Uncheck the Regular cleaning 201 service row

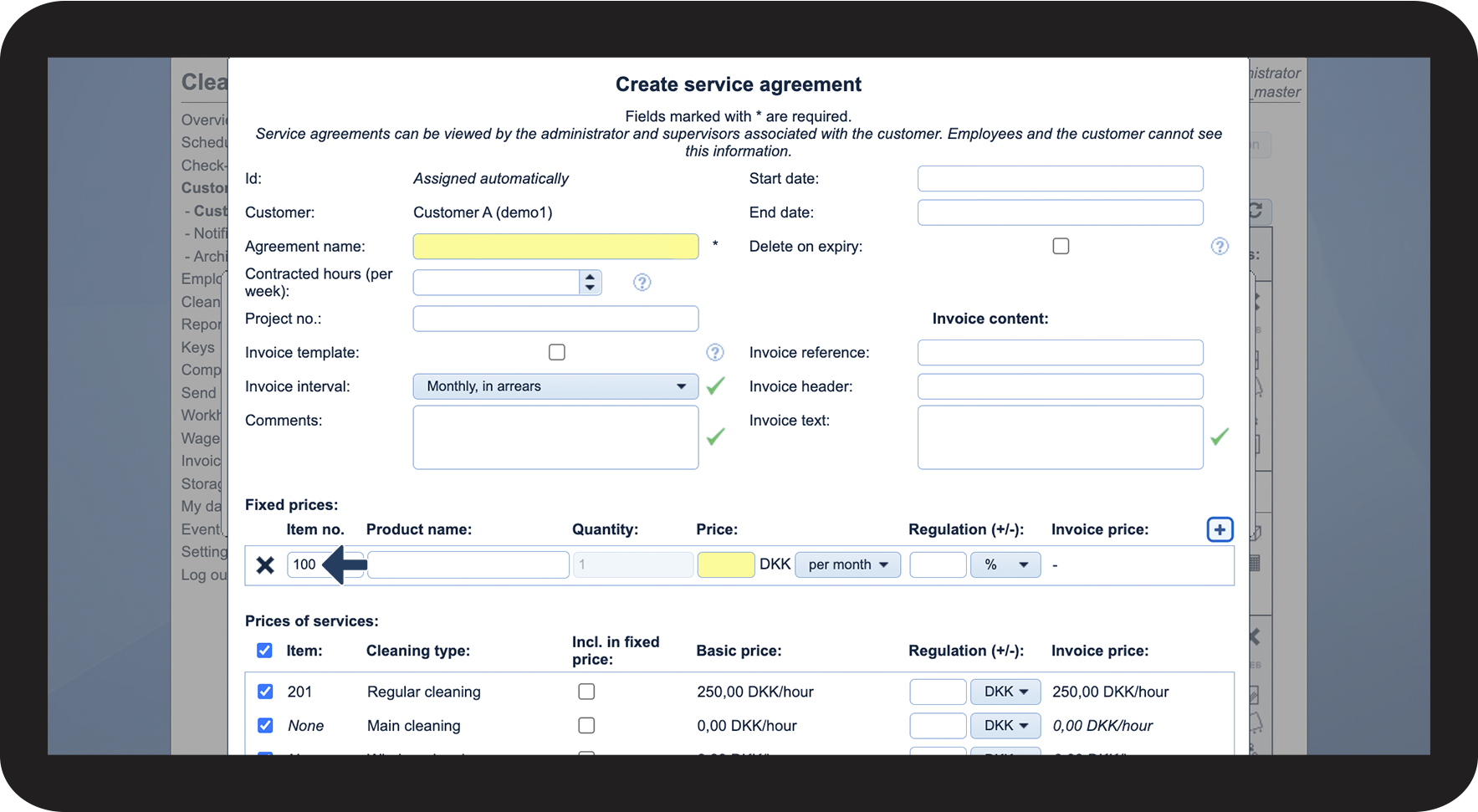265,692
